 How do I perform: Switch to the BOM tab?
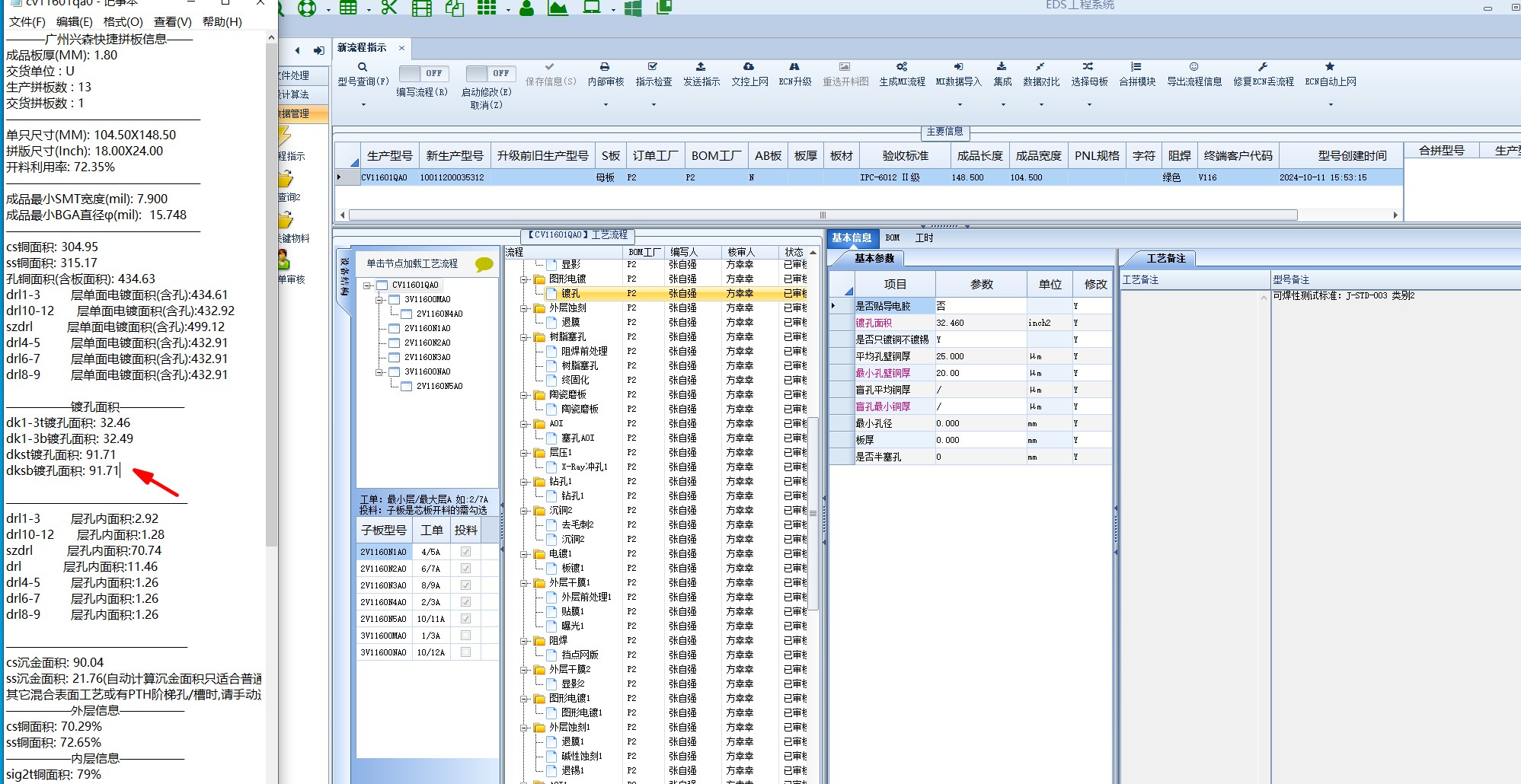coord(893,238)
